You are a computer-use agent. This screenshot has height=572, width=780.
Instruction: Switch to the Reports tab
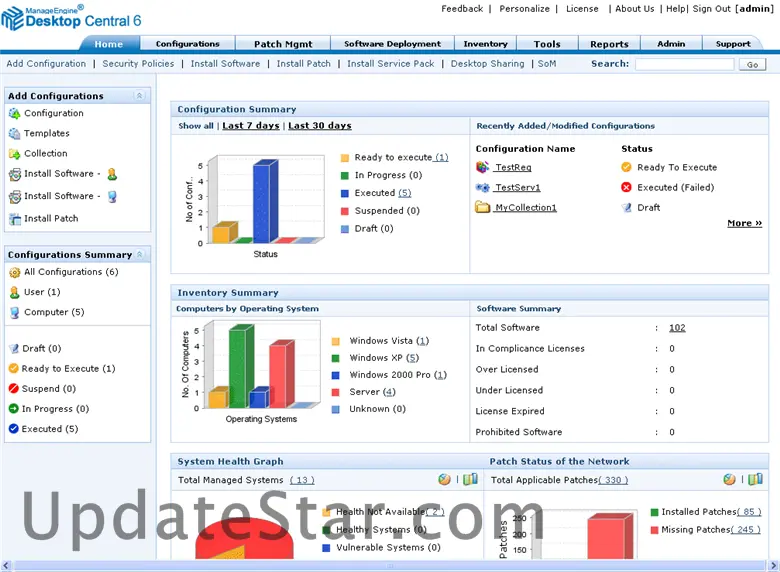tap(609, 44)
